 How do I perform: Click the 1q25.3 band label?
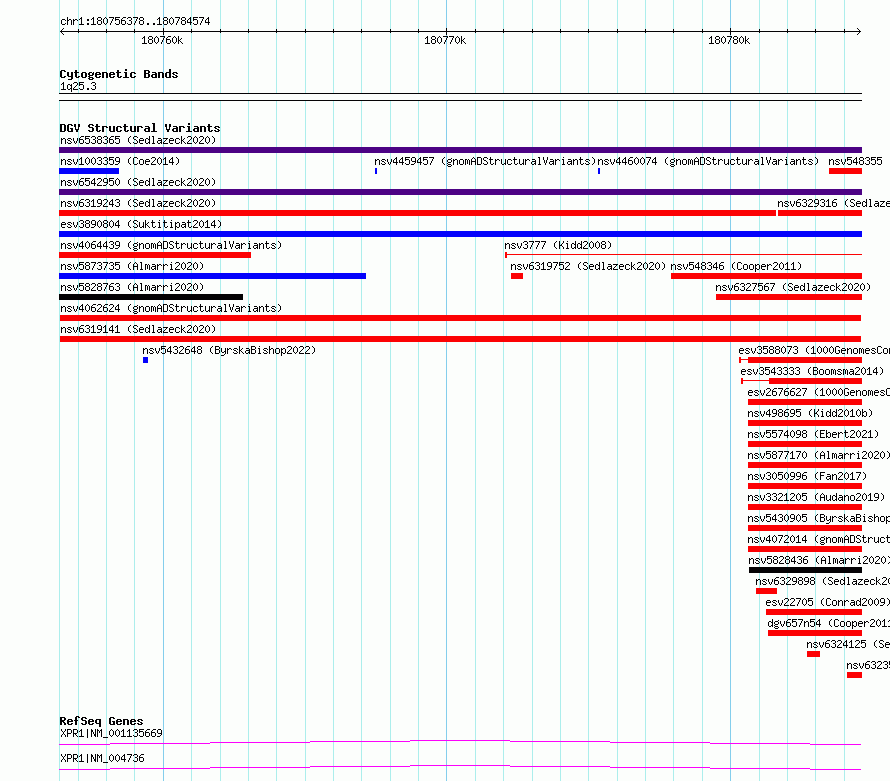(78, 86)
